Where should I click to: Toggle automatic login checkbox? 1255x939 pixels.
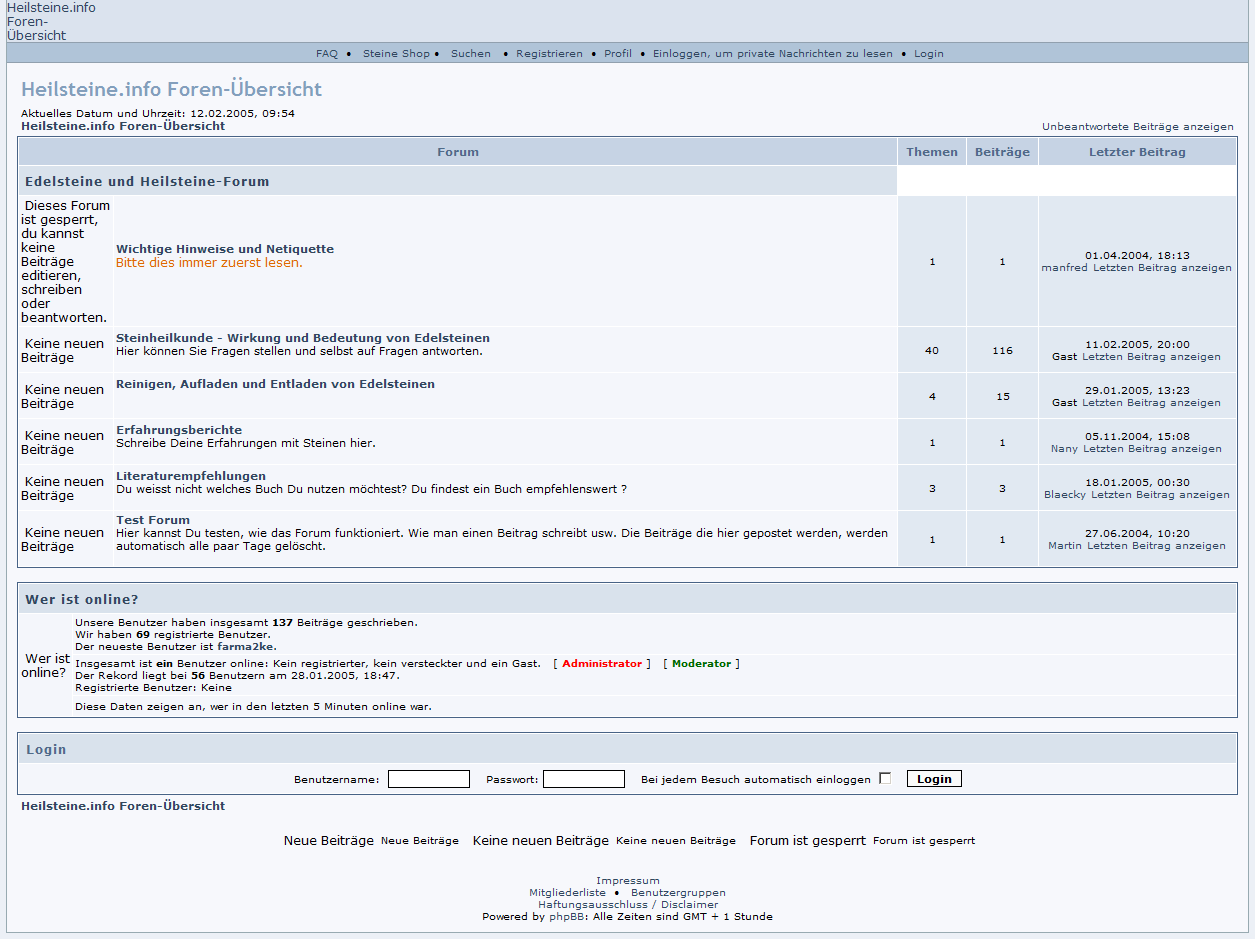tap(885, 779)
